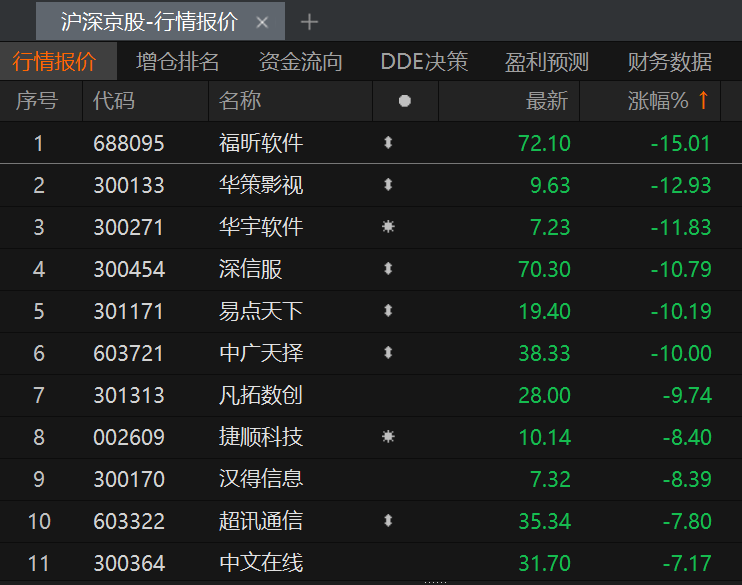Viewport: 742px width, 585px height.
Task: Select the 凡拓数创 stock name
Action: pyautogui.click(x=261, y=395)
